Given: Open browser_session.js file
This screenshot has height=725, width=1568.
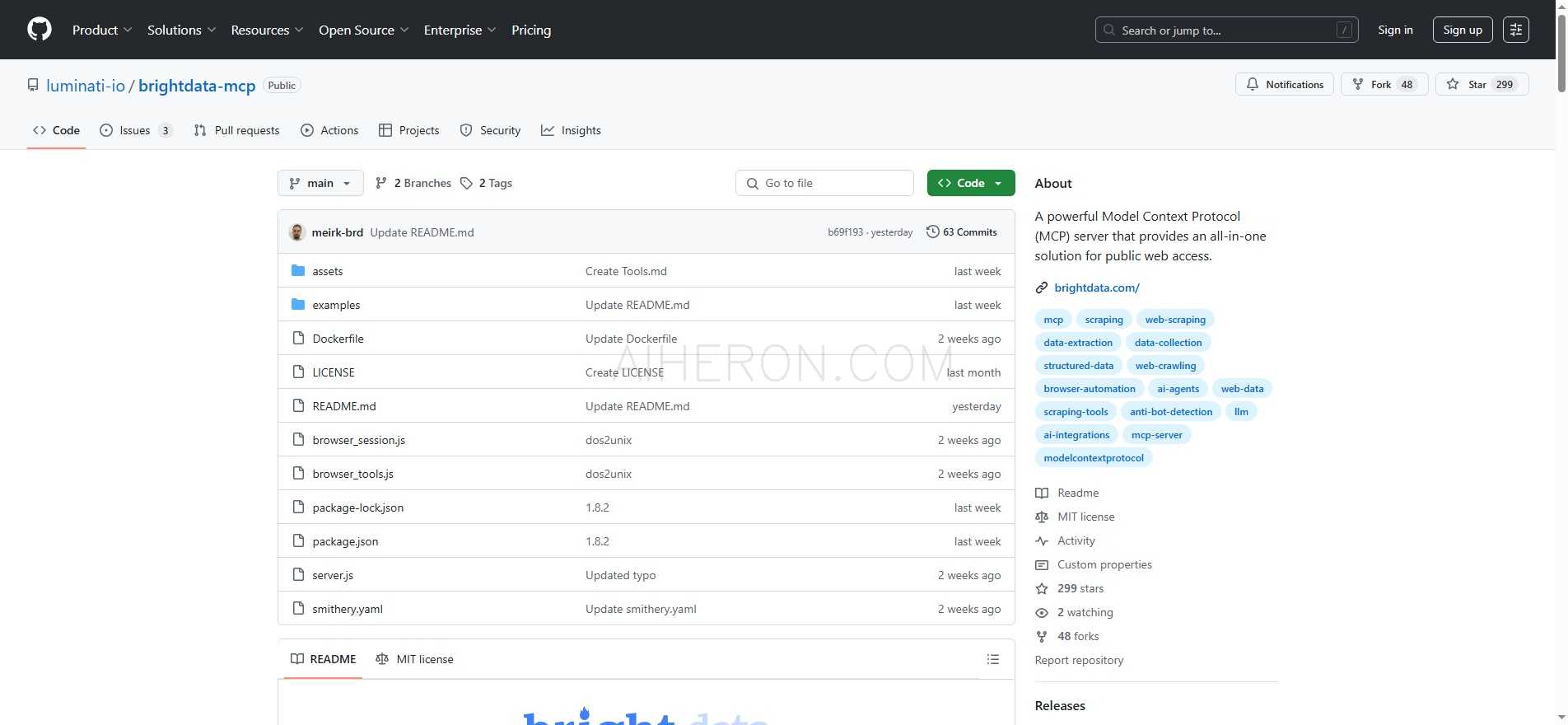Looking at the screenshot, I should click(358, 440).
